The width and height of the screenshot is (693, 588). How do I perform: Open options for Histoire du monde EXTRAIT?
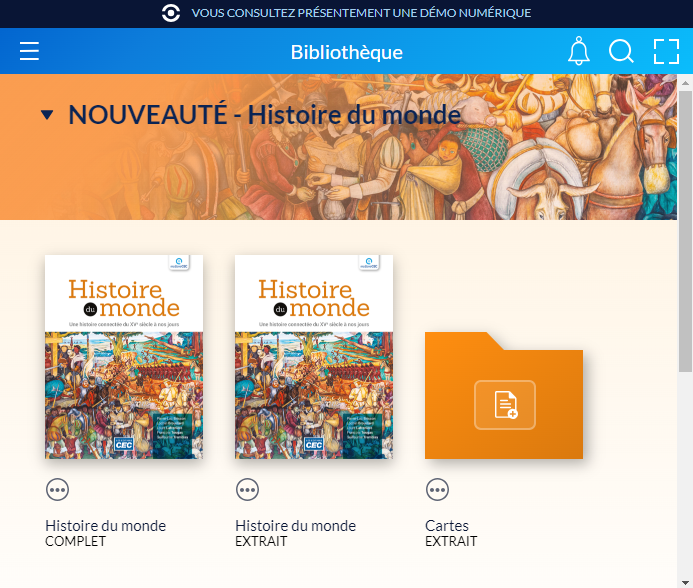[x=248, y=490]
